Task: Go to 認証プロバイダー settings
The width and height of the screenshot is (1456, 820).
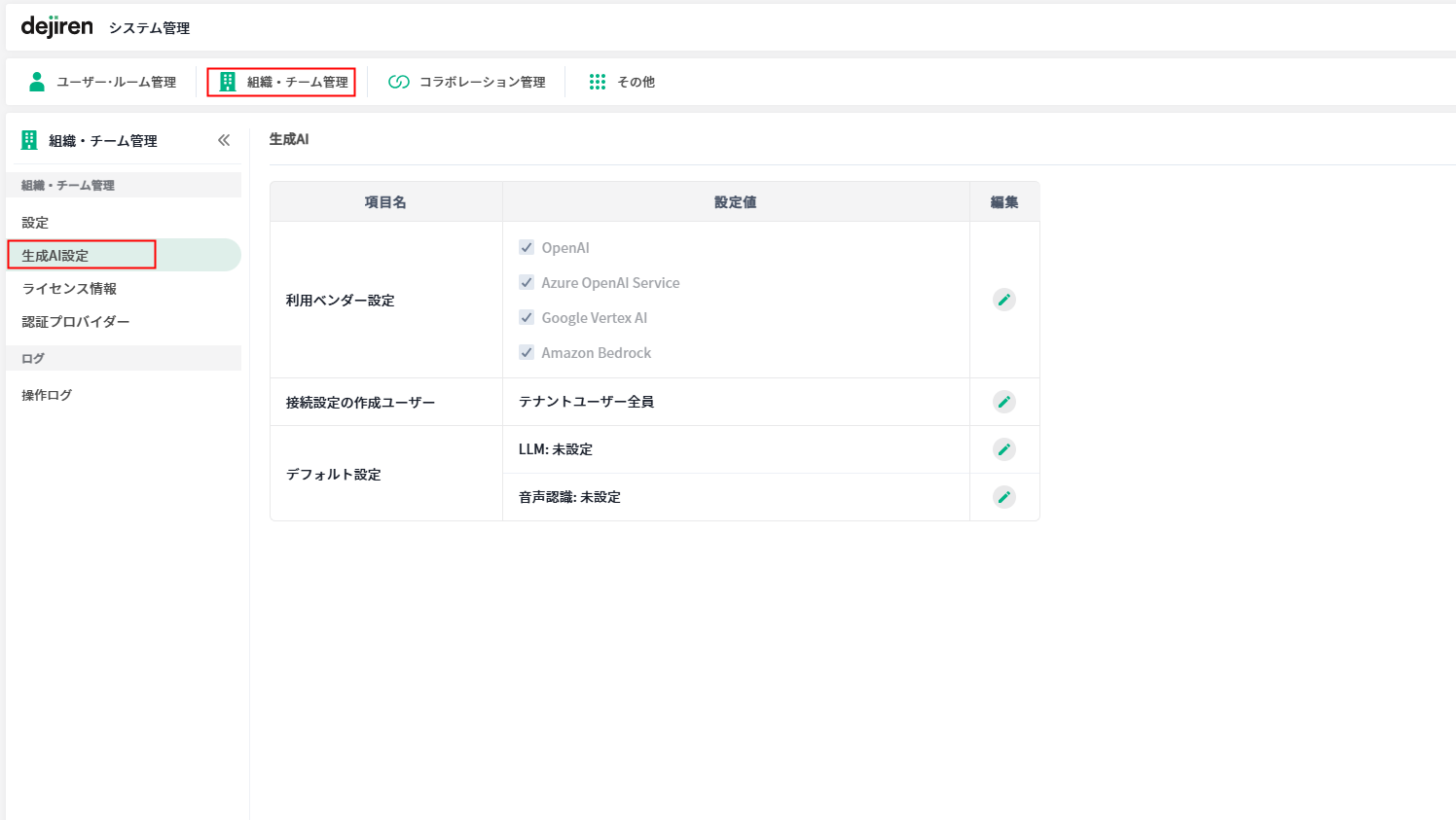Action: click(x=76, y=322)
